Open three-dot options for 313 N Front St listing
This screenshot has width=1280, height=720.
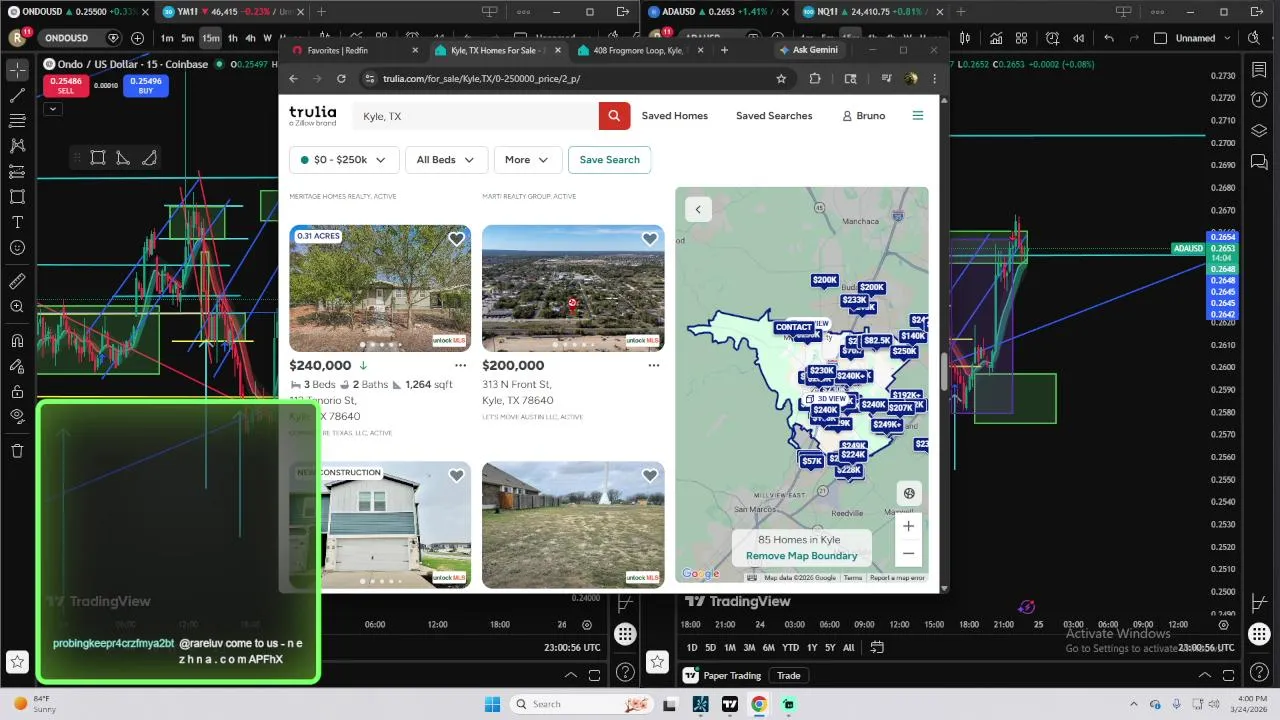click(653, 365)
